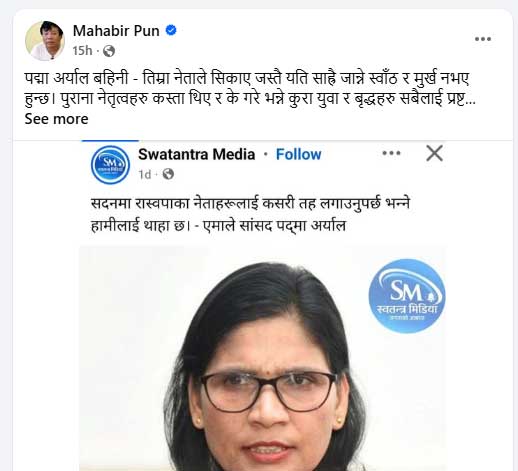This screenshot has height=471, width=518.
Task: Click the SM Swatantra Media logo watermark on the photo
Action: coord(407,296)
